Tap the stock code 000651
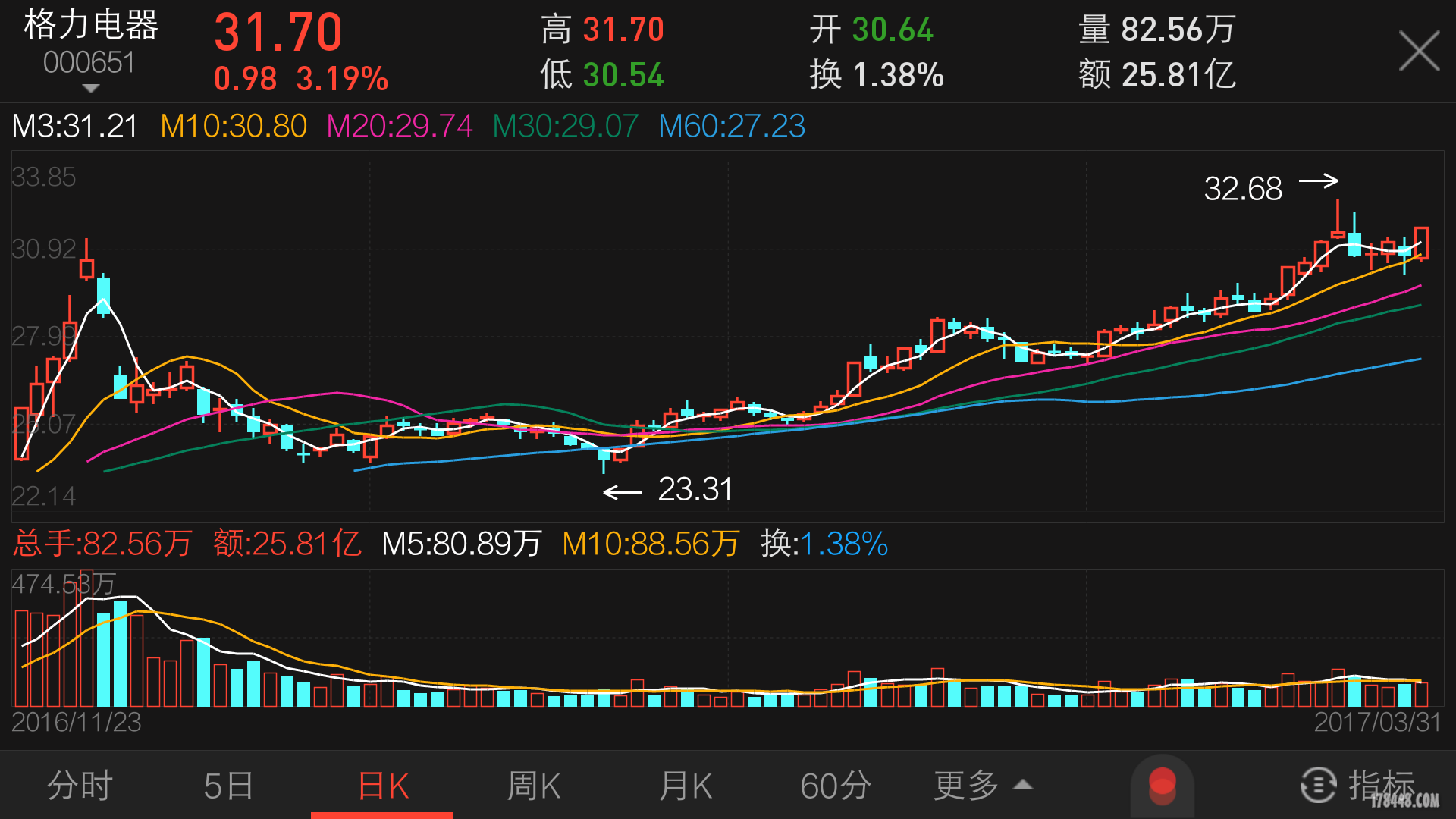 coord(89,63)
